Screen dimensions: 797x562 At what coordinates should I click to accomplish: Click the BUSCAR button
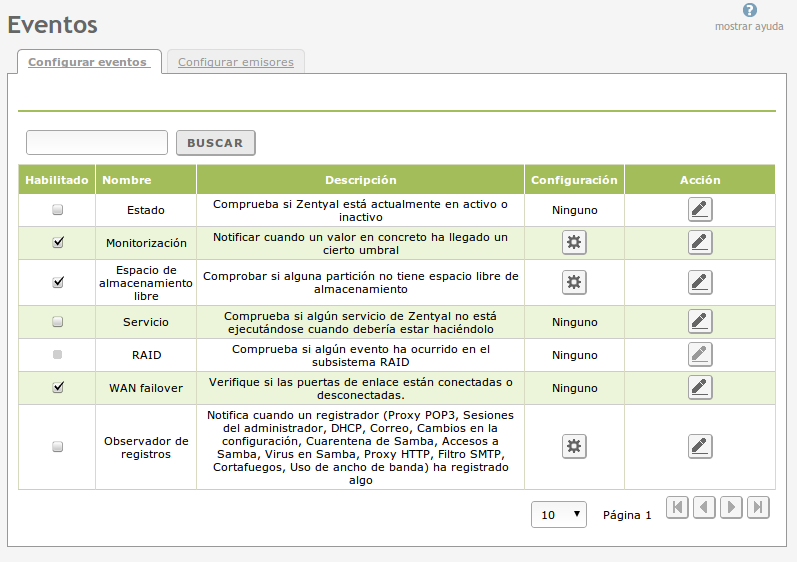pyautogui.click(x=216, y=143)
